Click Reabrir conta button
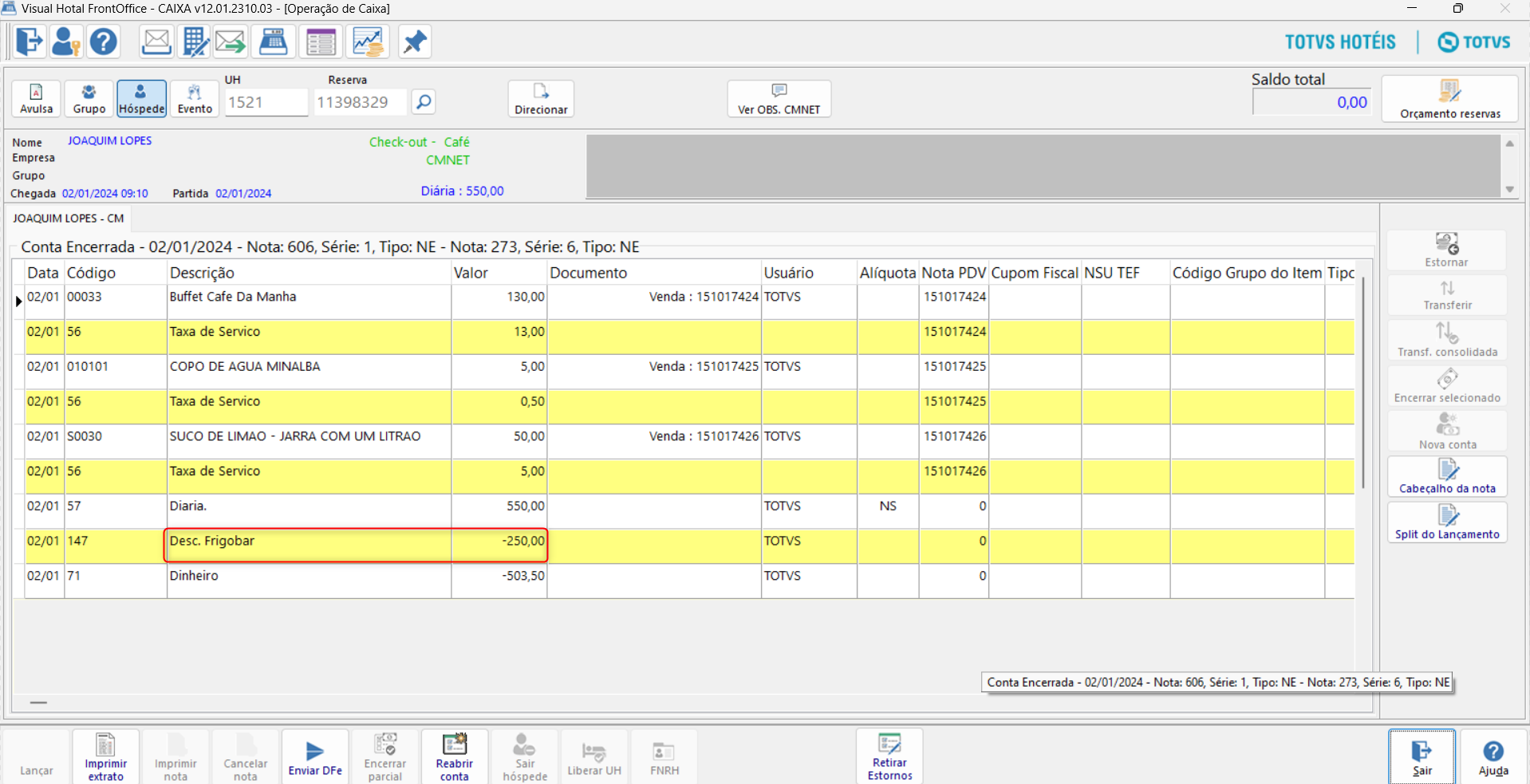1530x784 pixels. click(x=454, y=757)
